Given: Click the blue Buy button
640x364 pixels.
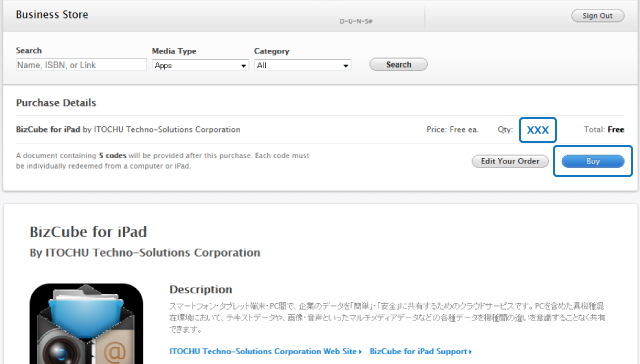Looking at the screenshot, I should [x=593, y=161].
